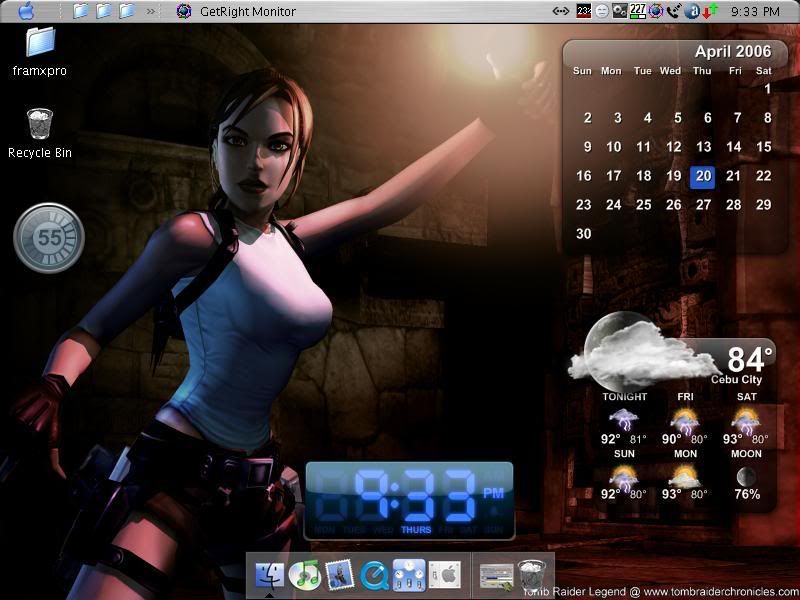Image resolution: width=800 pixels, height=600 pixels.
Task: Open the Finder icon in the dock
Action: click(271, 574)
